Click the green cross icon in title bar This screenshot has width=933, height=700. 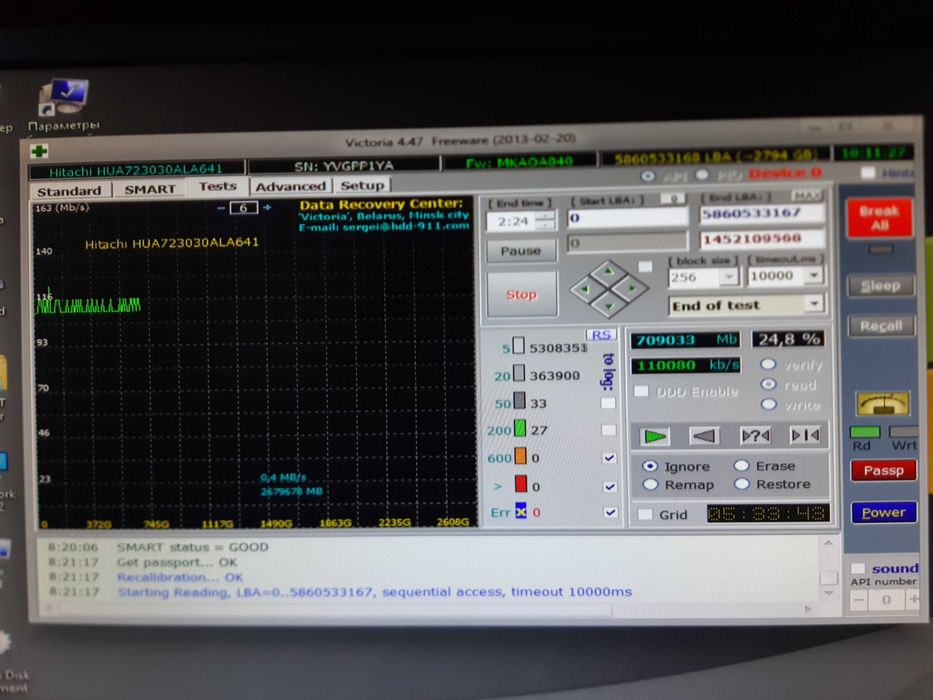(x=39, y=151)
